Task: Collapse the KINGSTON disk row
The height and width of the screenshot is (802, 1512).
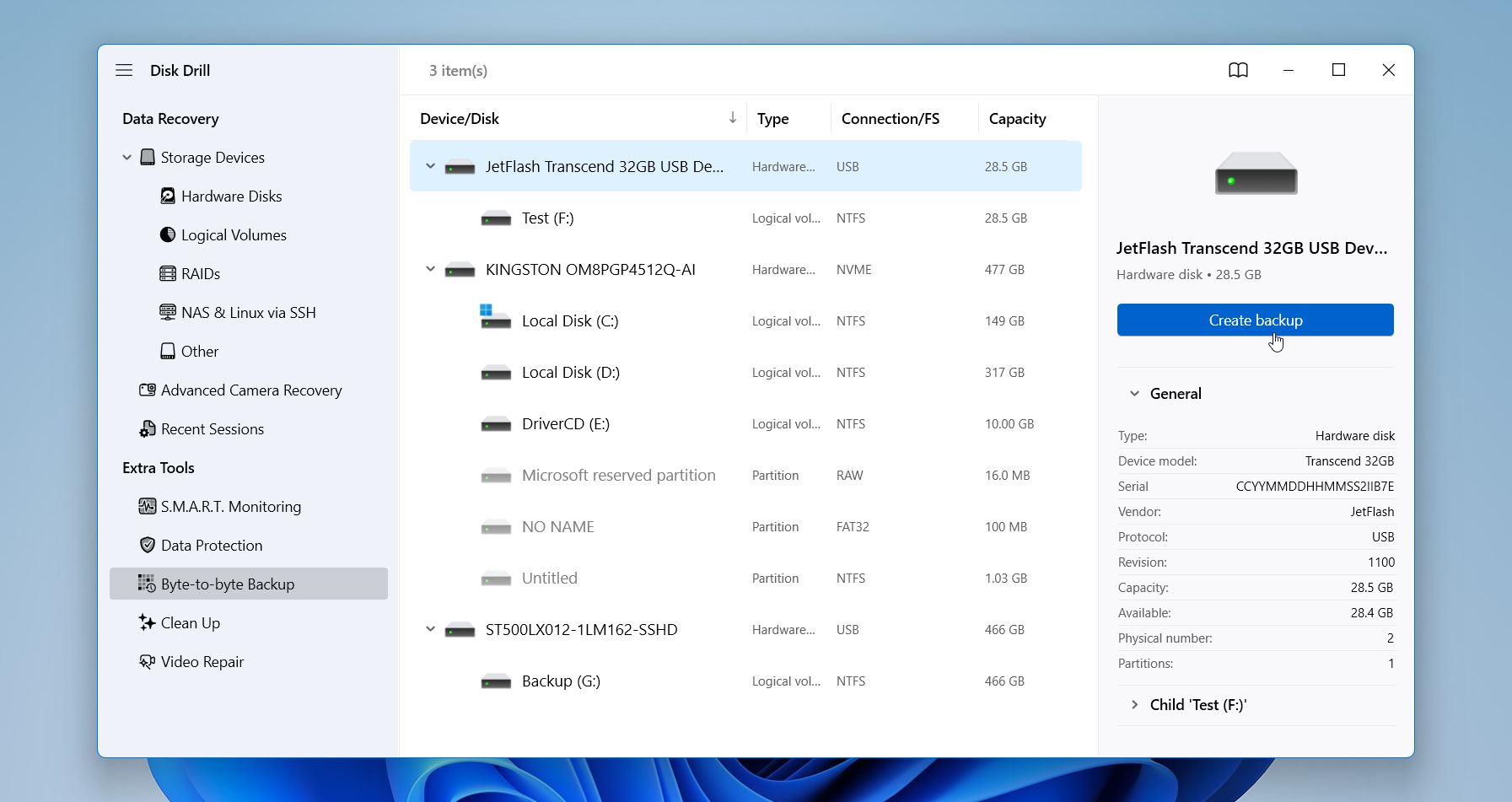Action: click(x=430, y=269)
